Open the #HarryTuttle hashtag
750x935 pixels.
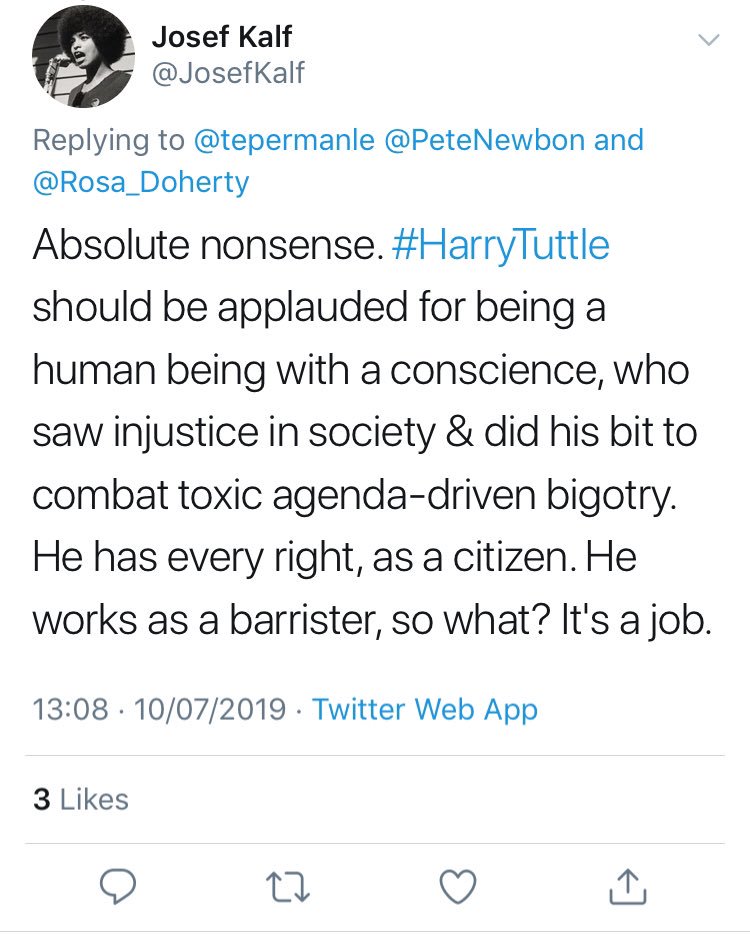click(501, 244)
